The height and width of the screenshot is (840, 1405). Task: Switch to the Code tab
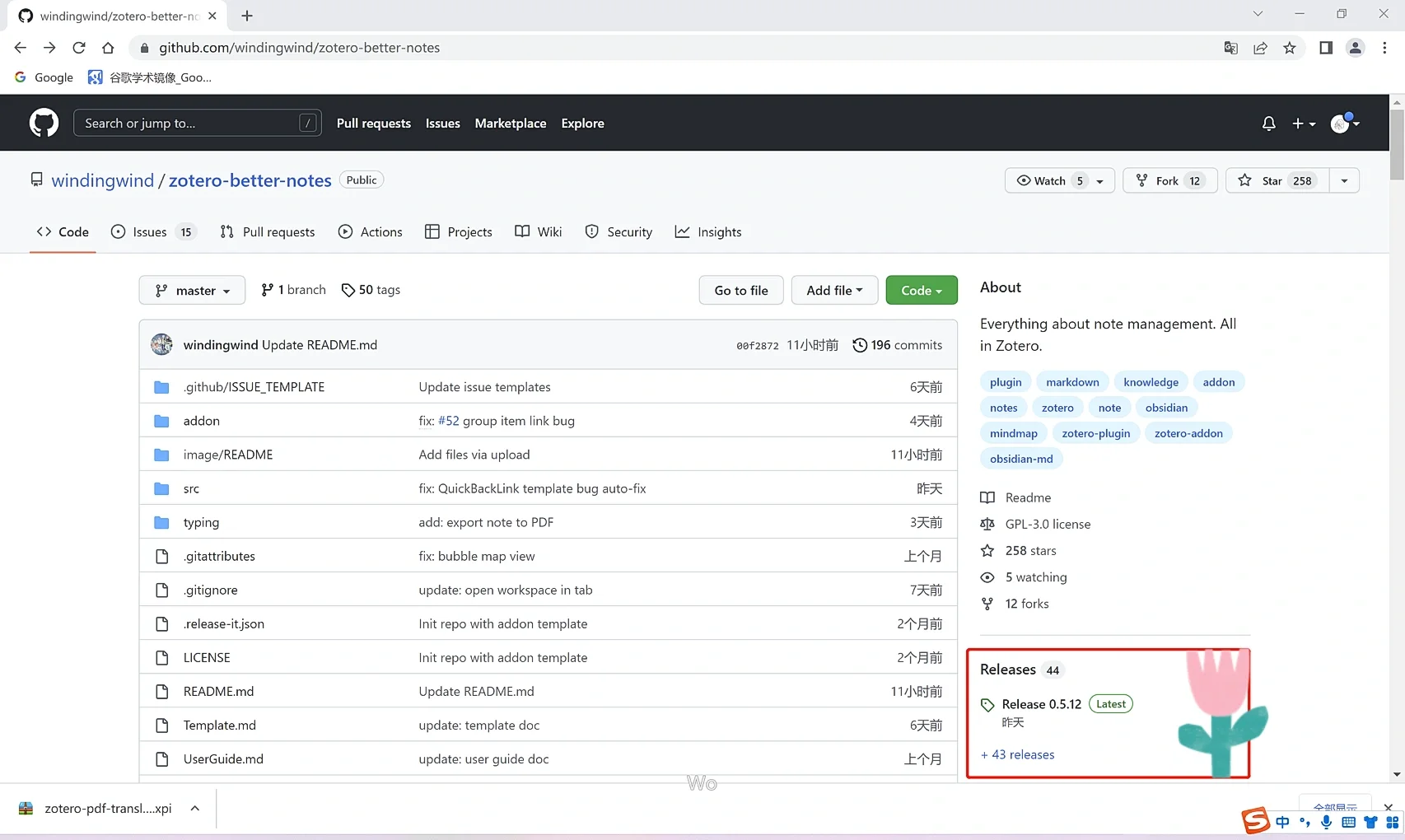point(63,232)
